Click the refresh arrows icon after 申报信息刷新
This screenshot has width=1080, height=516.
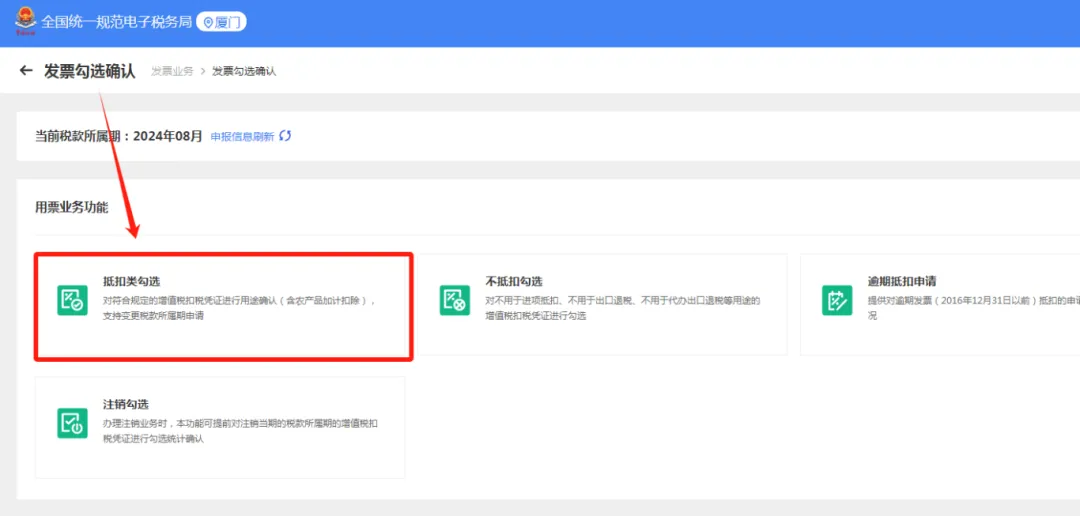coord(285,136)
